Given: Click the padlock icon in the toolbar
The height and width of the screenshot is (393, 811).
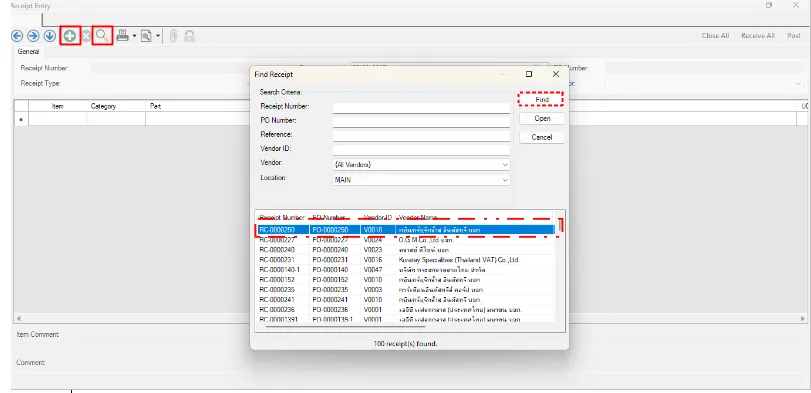Looking at the screenshot, I should point(190,36).
